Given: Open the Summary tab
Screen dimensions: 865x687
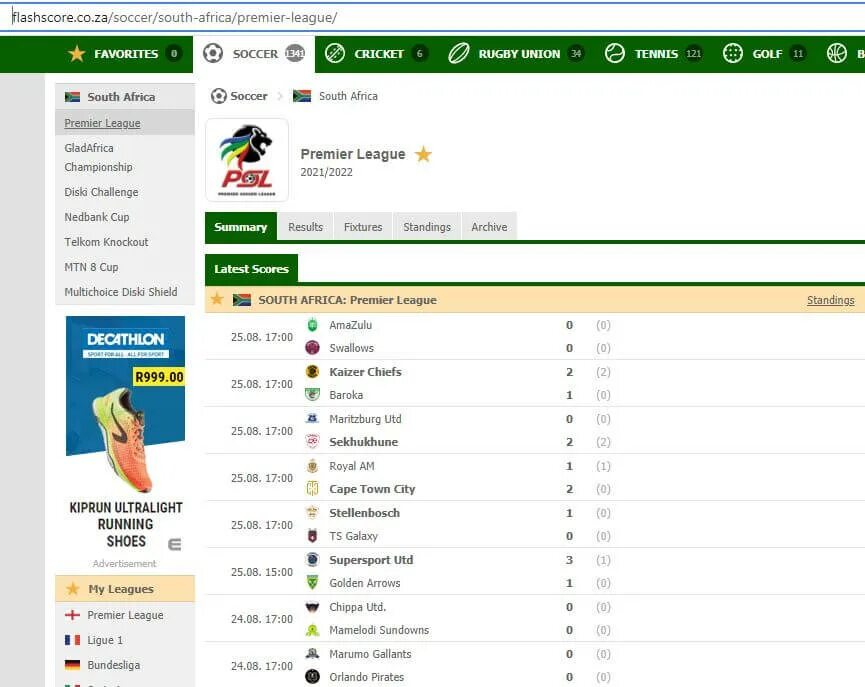Looking at the screenshot, I should pyautogui.click(x=241, y=227).
